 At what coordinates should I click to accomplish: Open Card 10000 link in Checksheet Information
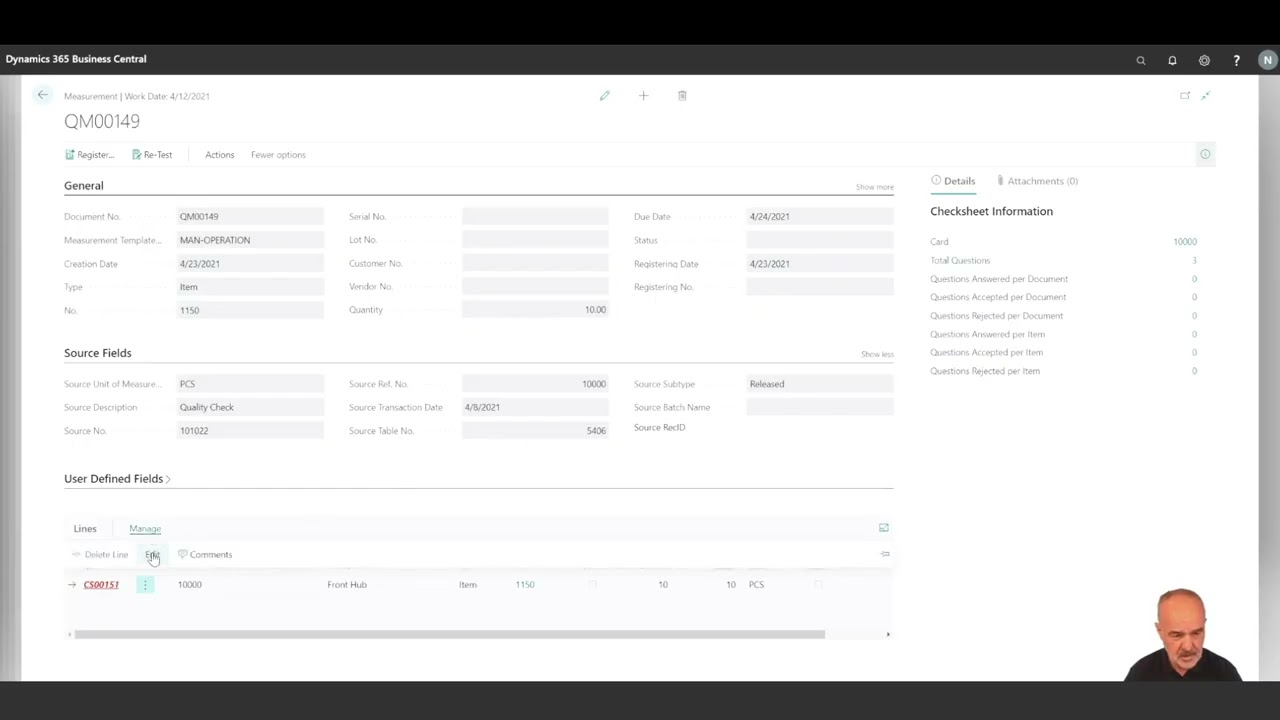[x=1185, y=242]
